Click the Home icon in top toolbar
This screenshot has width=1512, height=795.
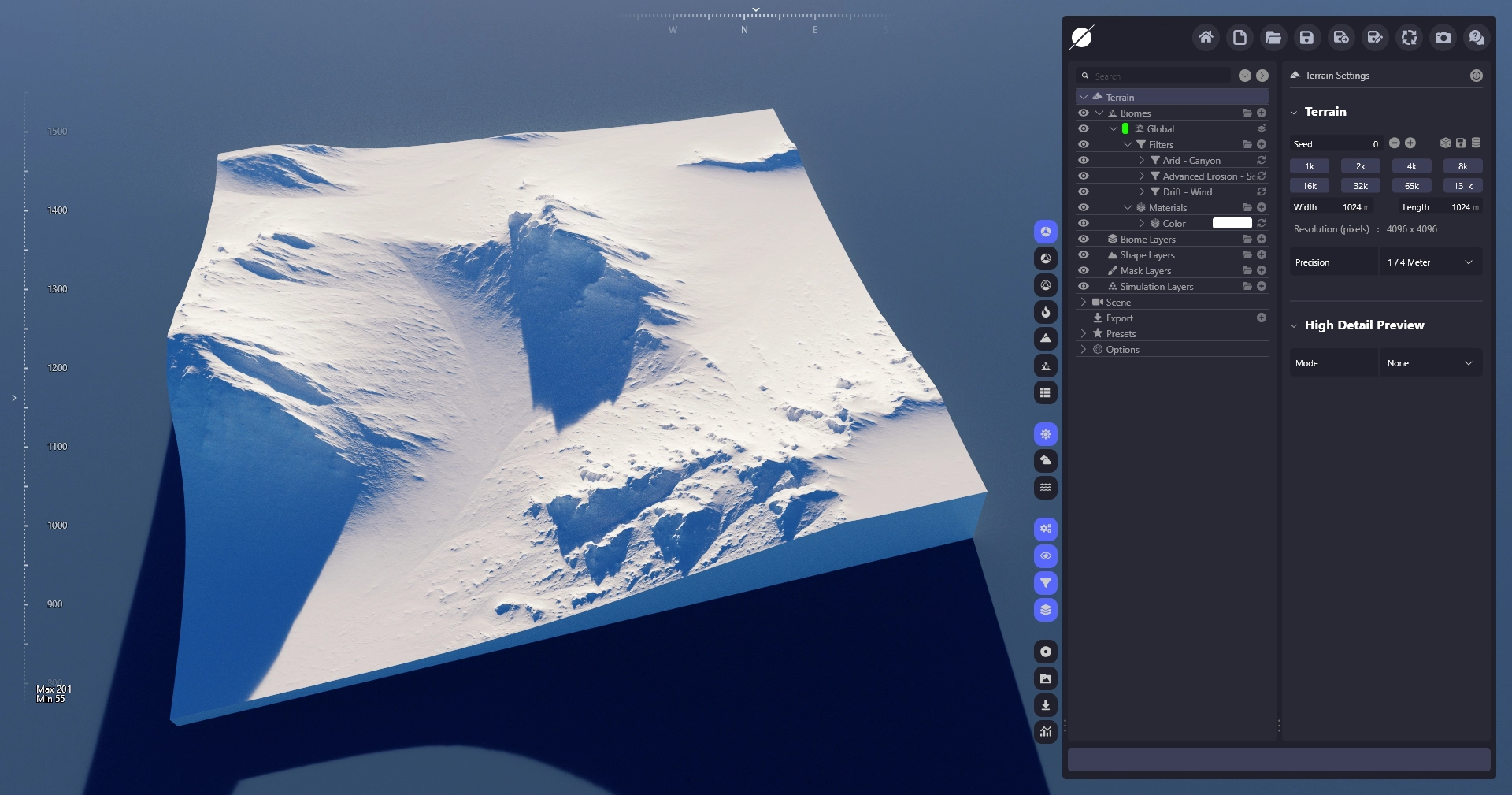click(1206, 37)
